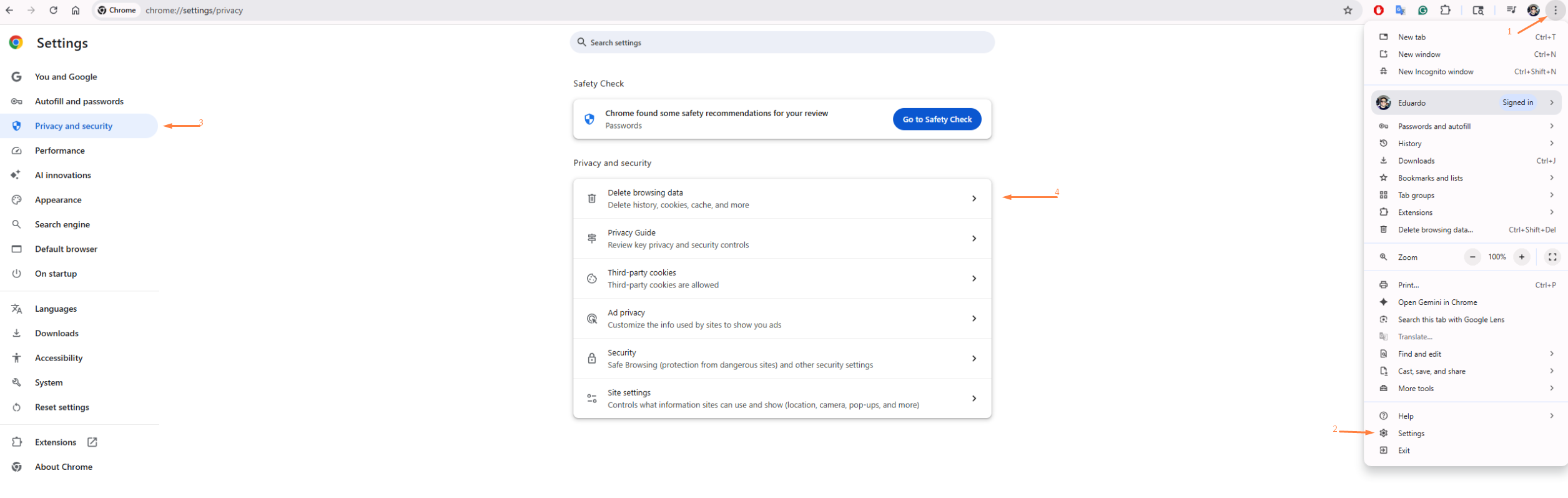Click Settings in the Chrome menu
The height and width of the screenshot is (498, 1568).
tap(1411, 434)
